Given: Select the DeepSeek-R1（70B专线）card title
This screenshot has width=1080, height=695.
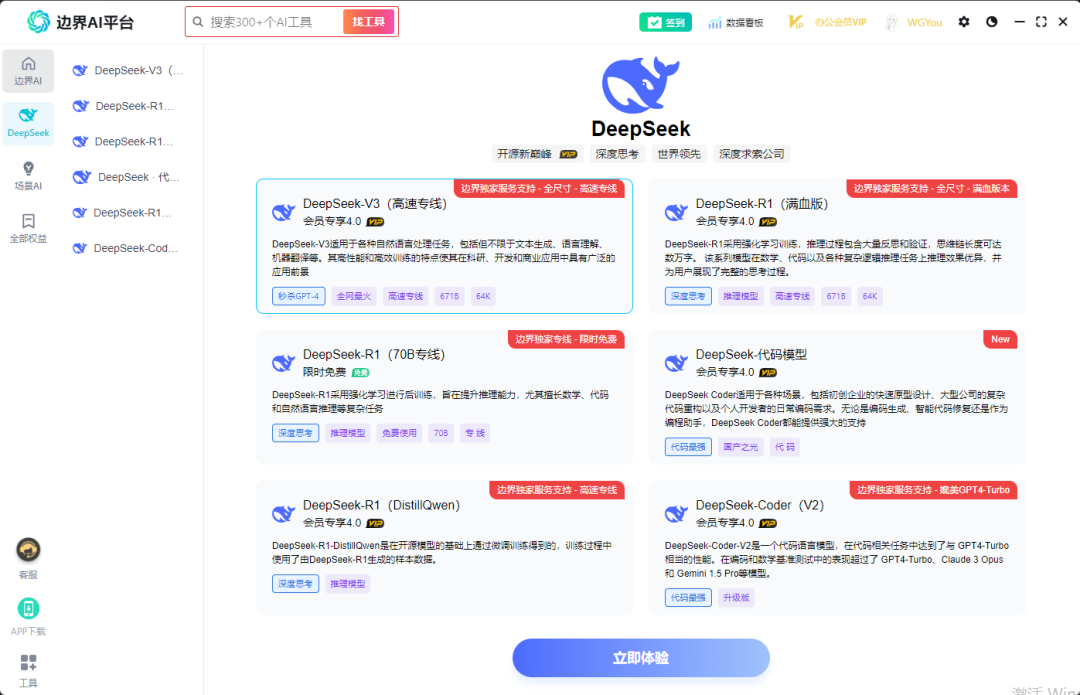Looking at the screenshot, I should coord(374,355).
